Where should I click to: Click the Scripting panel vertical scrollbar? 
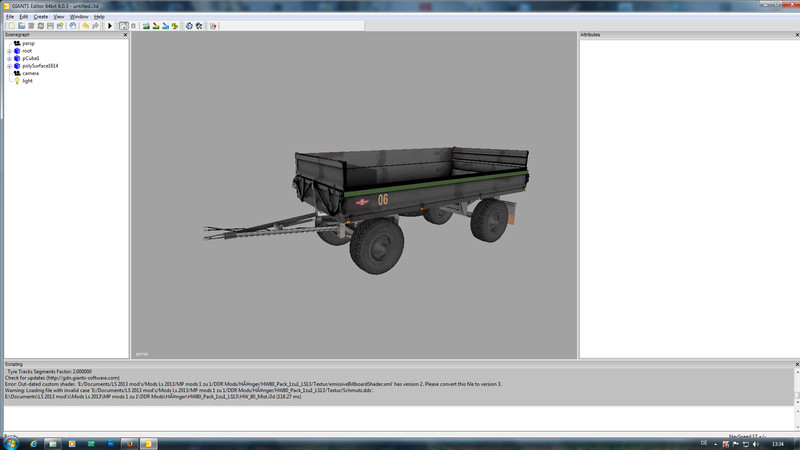tap(797, 387)
